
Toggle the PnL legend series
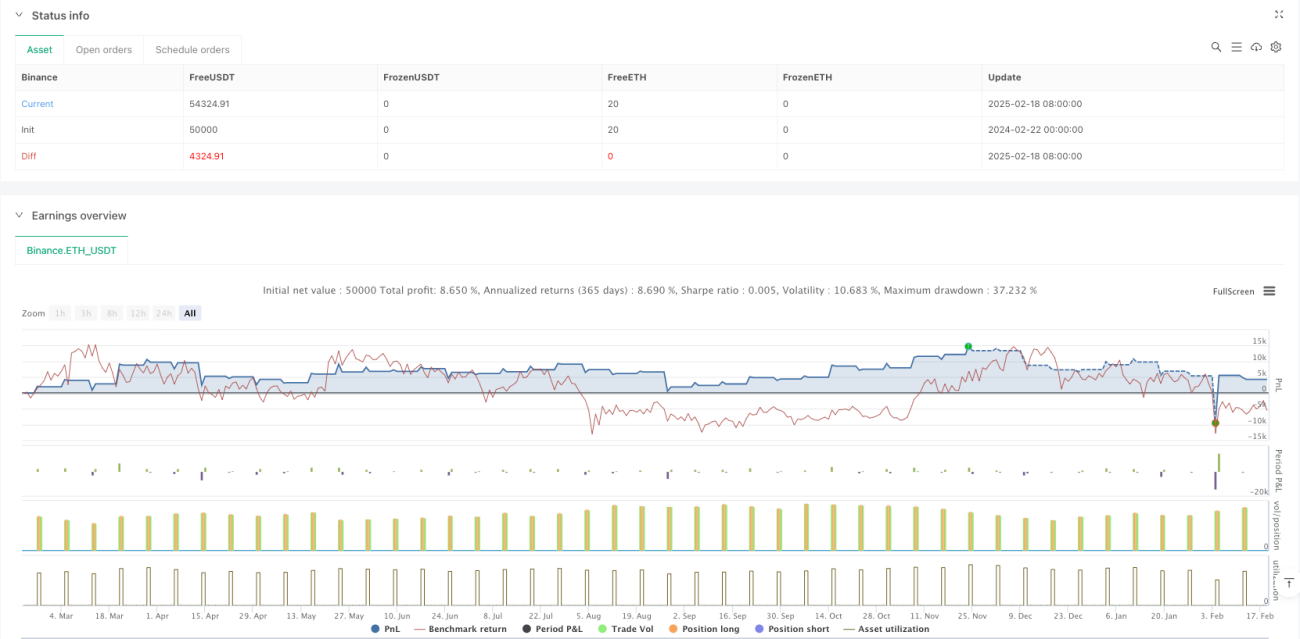[386, 629]
